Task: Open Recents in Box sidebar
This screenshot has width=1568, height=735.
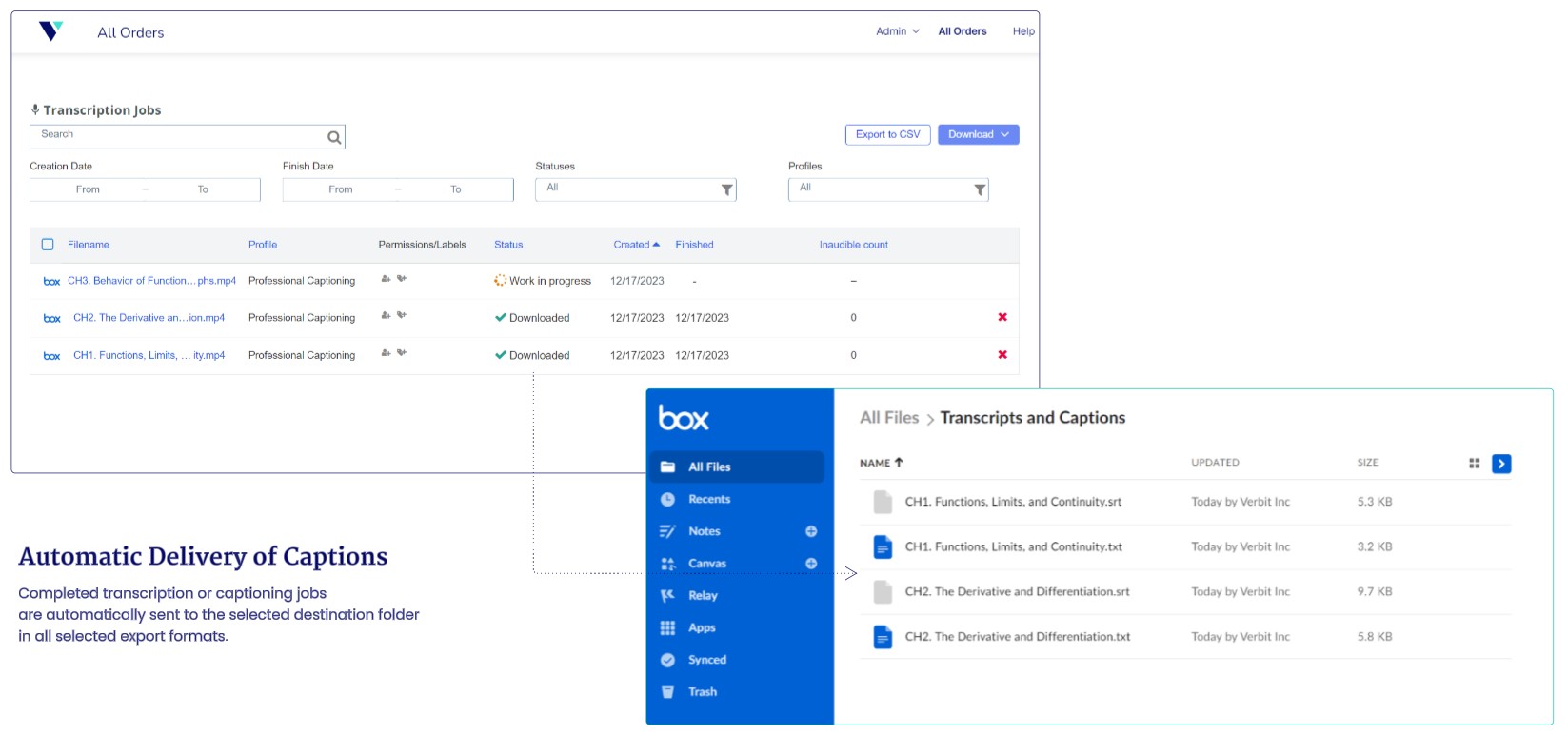Action: [708, 499]
